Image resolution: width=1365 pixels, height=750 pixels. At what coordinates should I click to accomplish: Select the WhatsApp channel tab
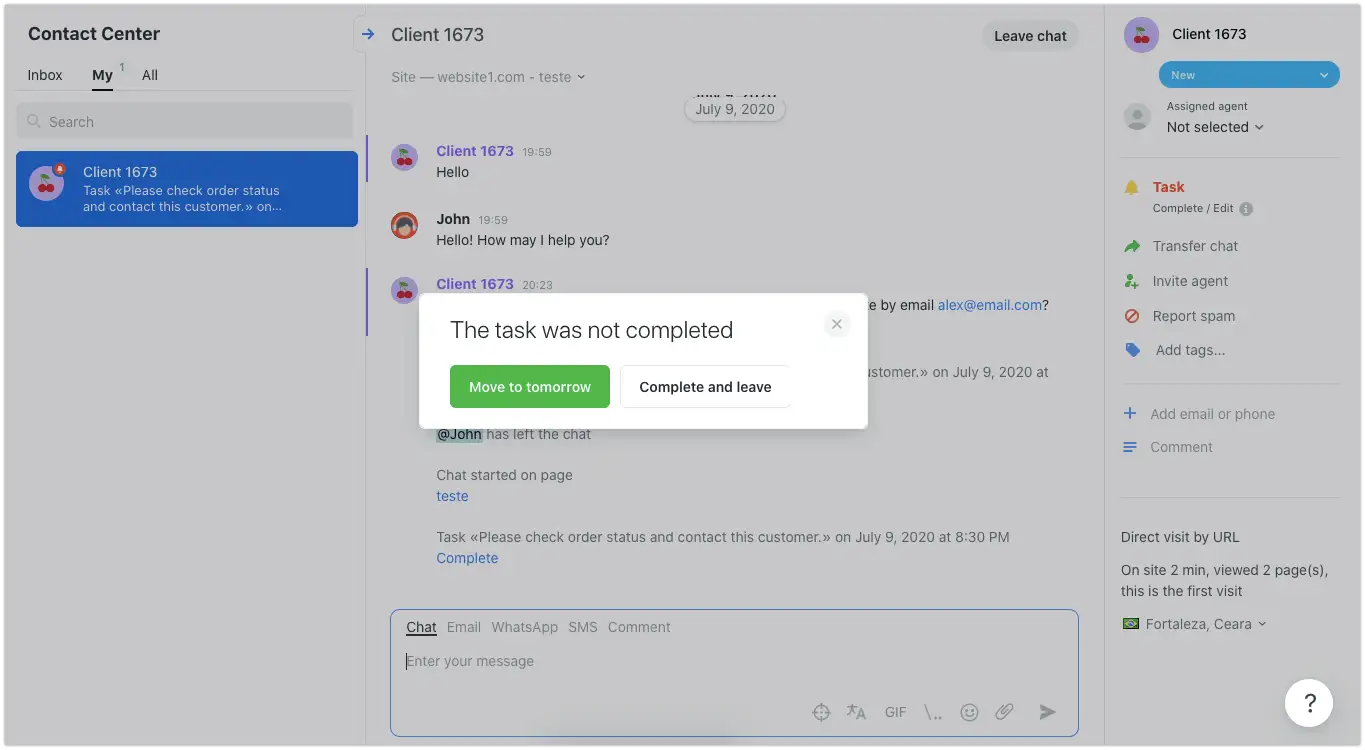coord(524,627)
